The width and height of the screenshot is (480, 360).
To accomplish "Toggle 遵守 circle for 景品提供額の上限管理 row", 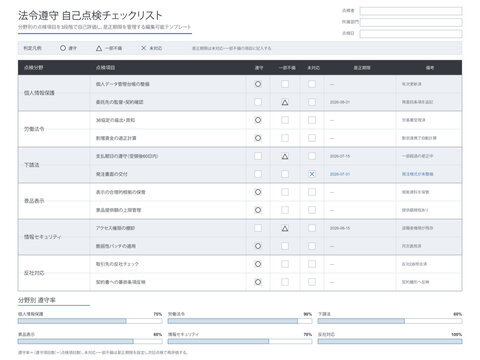I will point(258,210).
